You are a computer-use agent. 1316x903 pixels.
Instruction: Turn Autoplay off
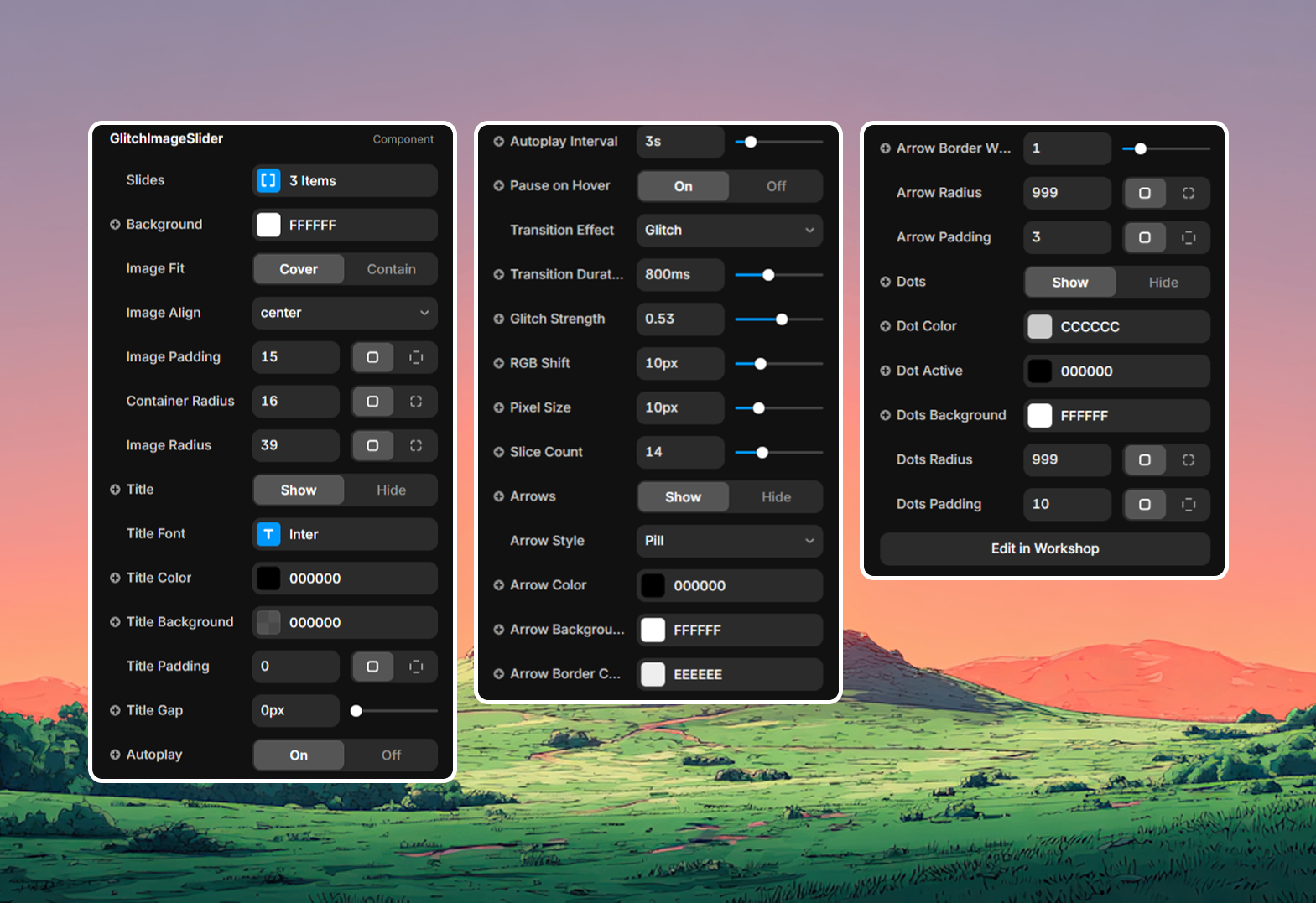(391, 755)
